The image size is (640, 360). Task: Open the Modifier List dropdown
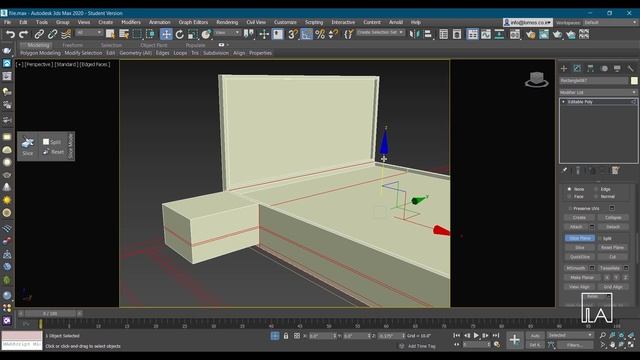click(x=598, y=92)
